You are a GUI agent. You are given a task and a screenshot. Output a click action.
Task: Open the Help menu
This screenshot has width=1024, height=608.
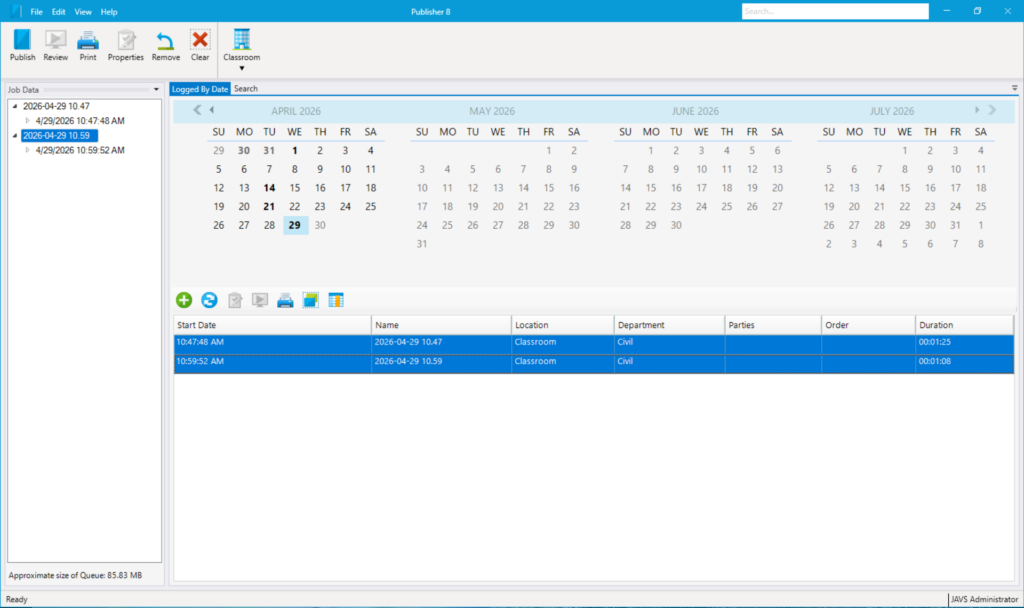click(109, 12)
